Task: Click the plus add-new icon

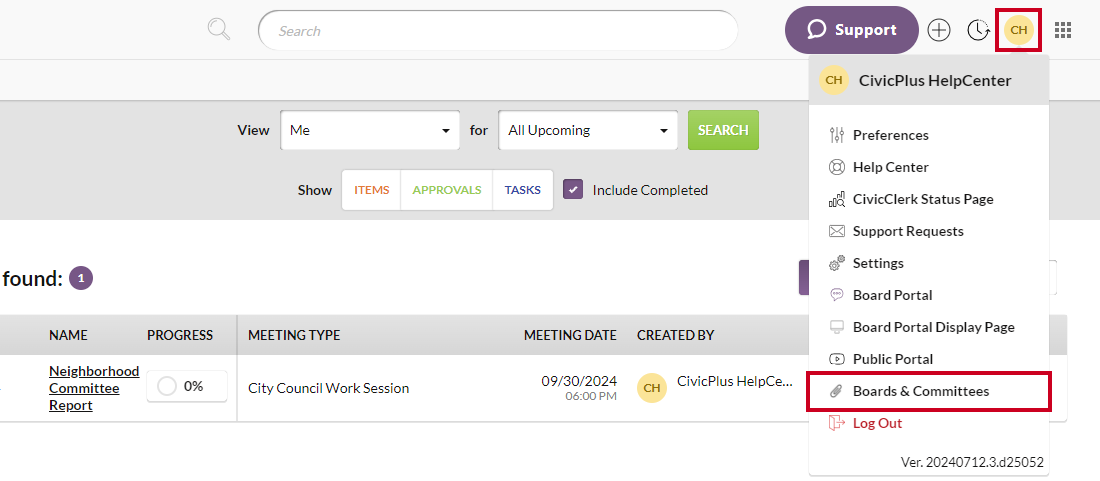Action: click(939, 30)
